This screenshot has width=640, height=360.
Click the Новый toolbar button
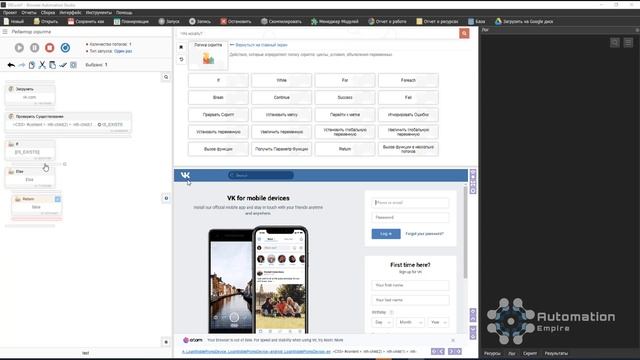tap(13, 21)
